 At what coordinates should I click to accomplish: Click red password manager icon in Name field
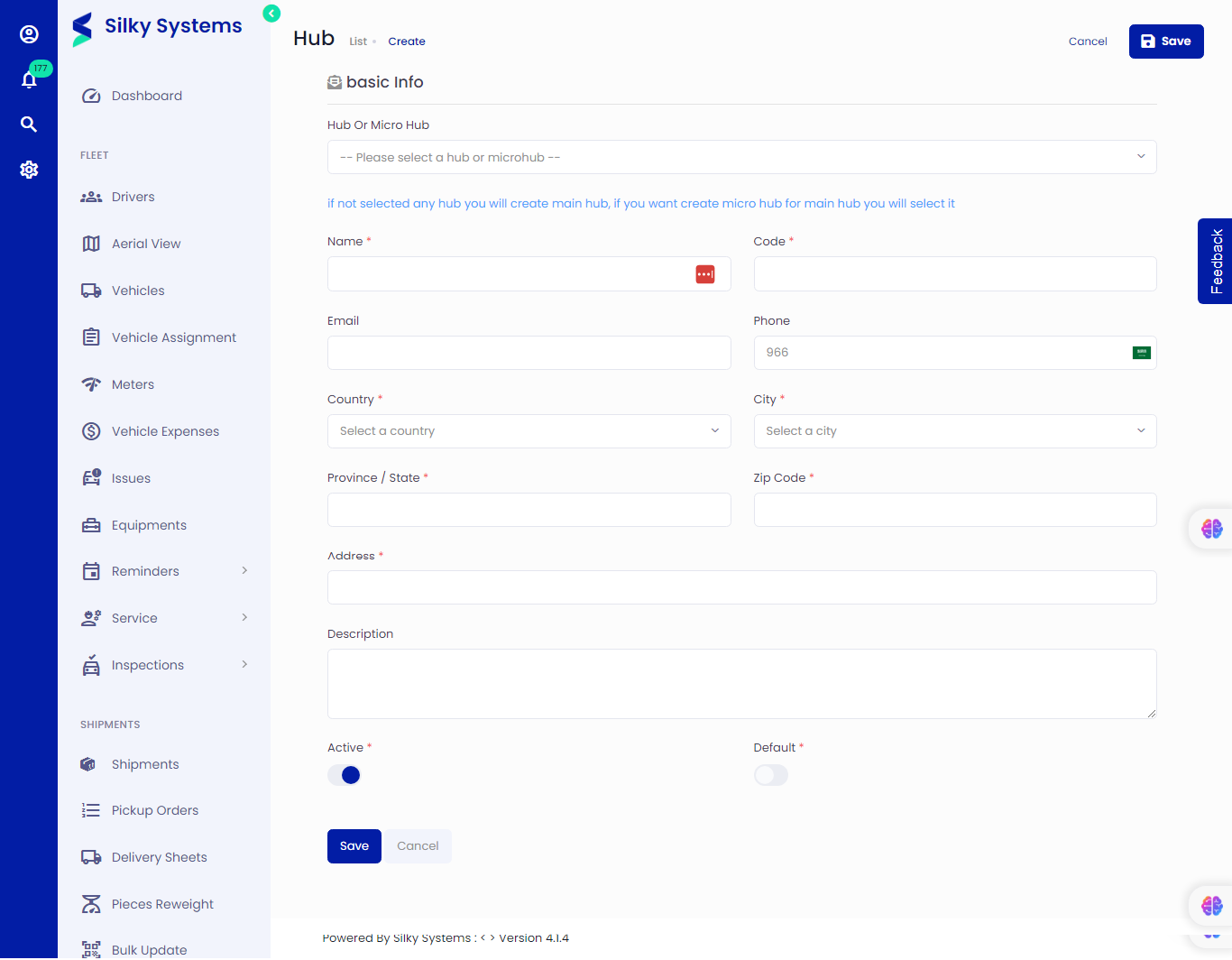[x=705, y=274]
